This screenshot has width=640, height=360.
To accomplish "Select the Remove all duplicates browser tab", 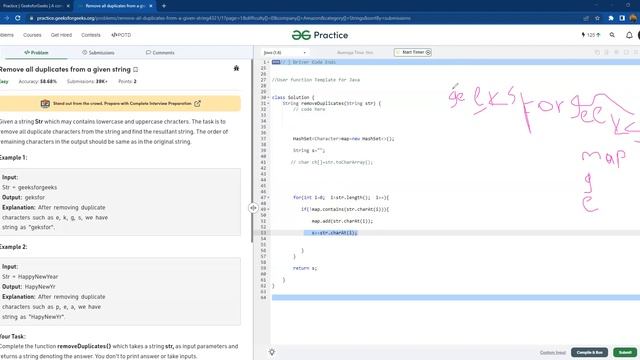I will click(x=115, y=6).
